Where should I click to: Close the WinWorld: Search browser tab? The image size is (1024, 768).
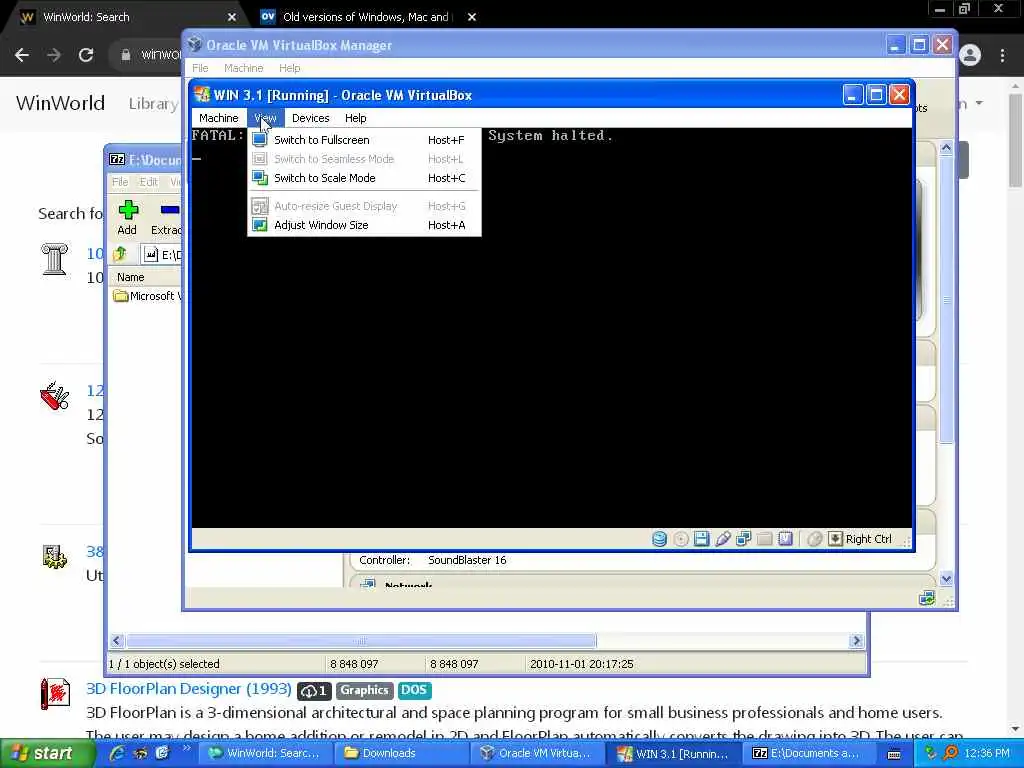[x=232, y=17]
